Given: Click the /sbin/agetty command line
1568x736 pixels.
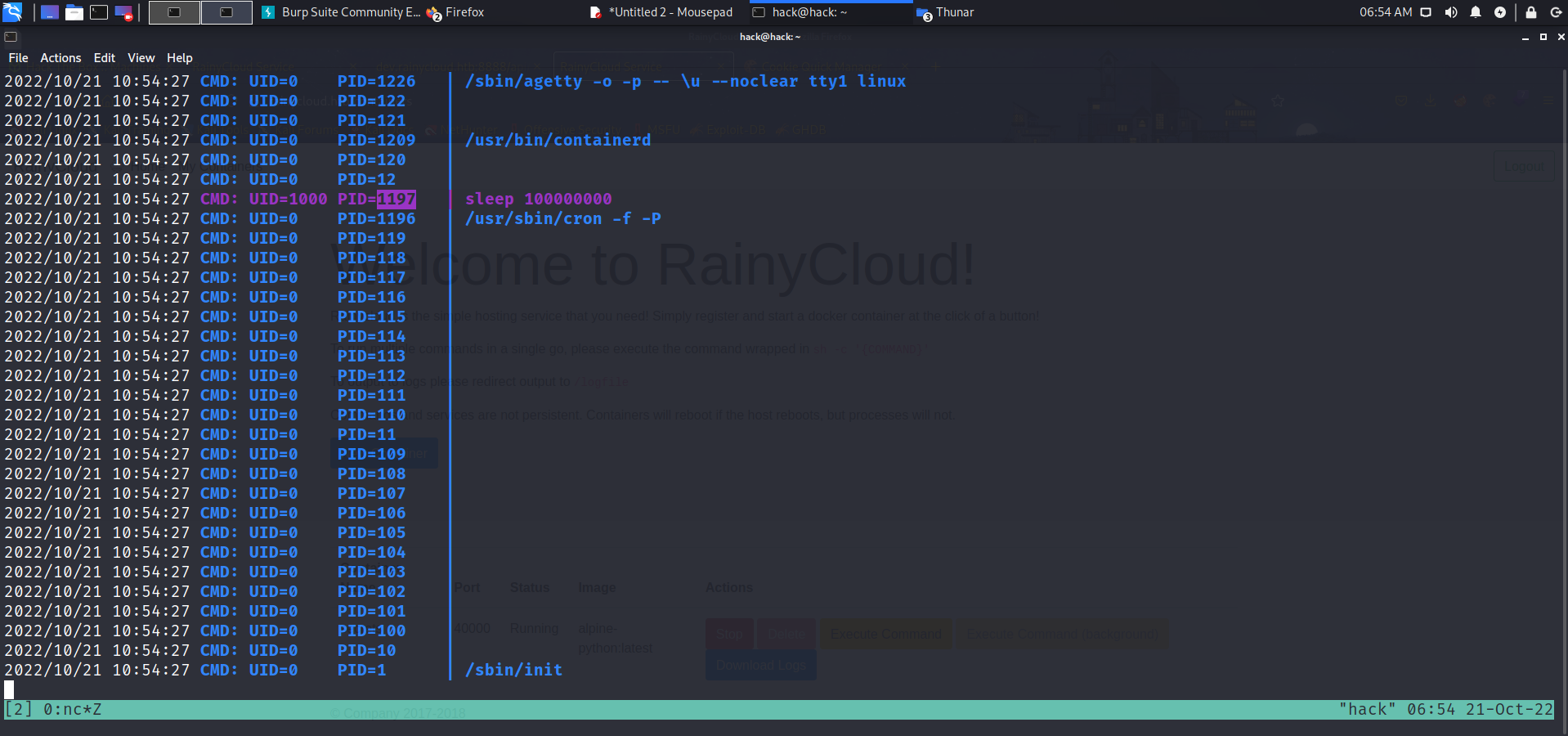Looking at the screenshot, I should coord(685,81).
